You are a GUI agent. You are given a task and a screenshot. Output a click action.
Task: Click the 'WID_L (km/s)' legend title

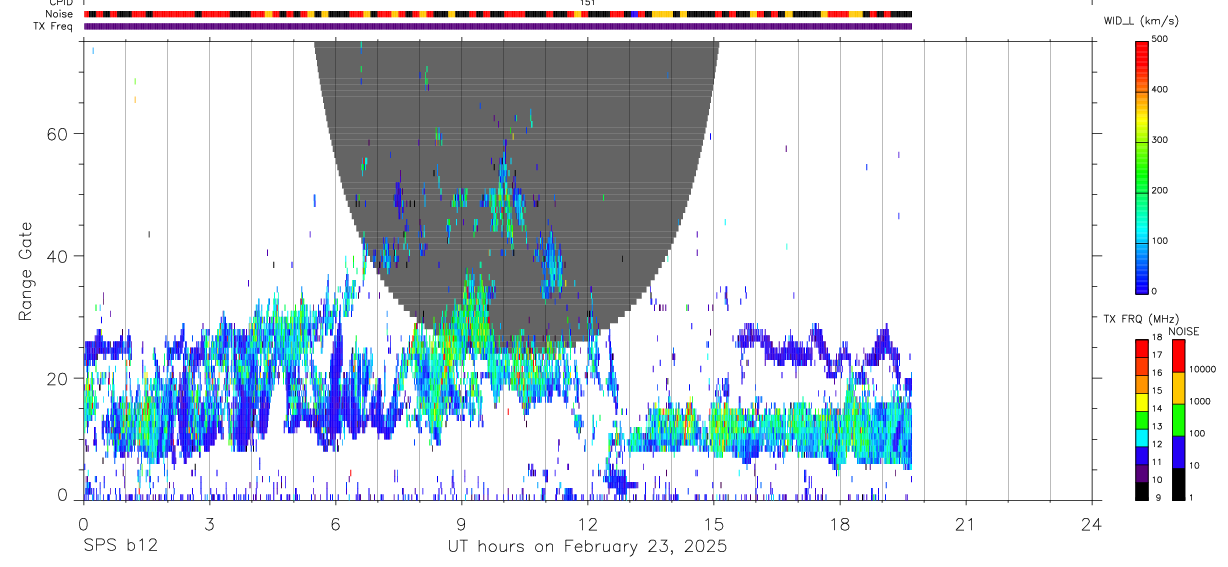(x=1140, y=20)
